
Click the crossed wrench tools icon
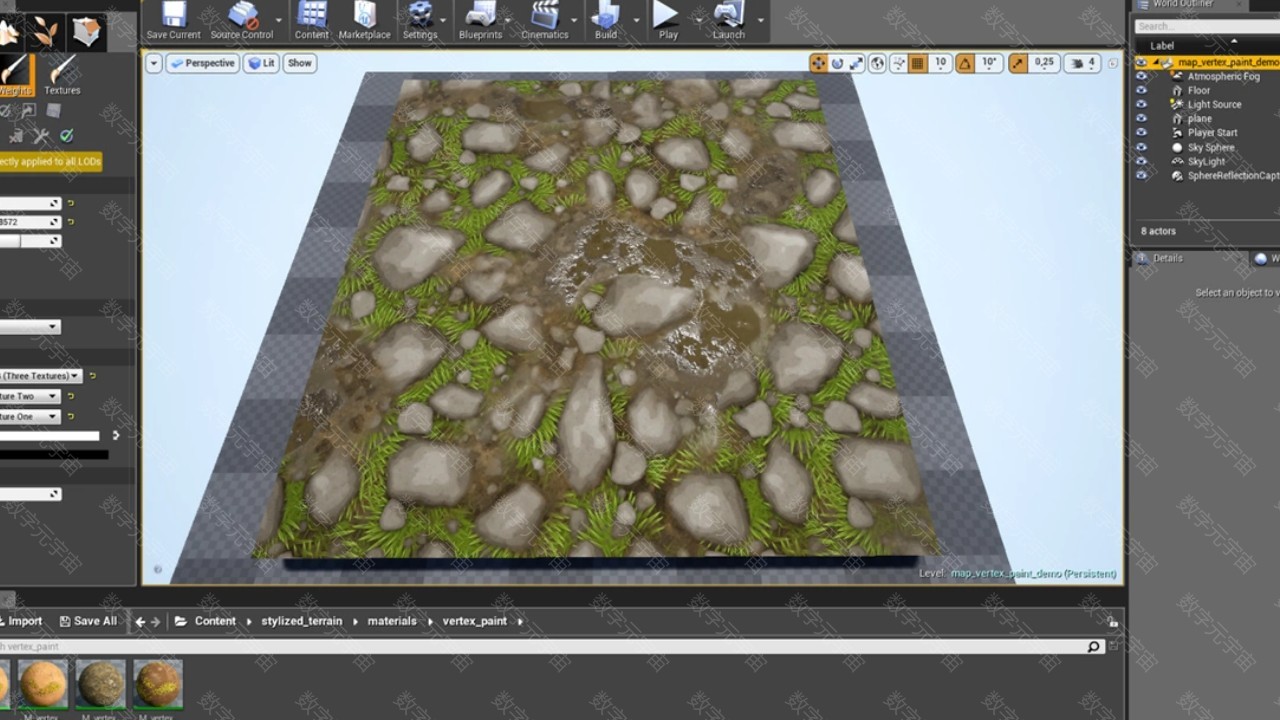(x=41, y=136)
